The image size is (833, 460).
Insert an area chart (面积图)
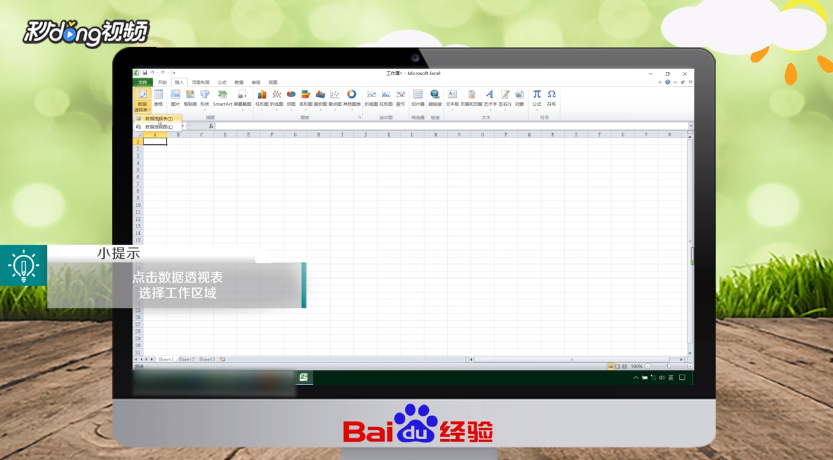[320, 99]
